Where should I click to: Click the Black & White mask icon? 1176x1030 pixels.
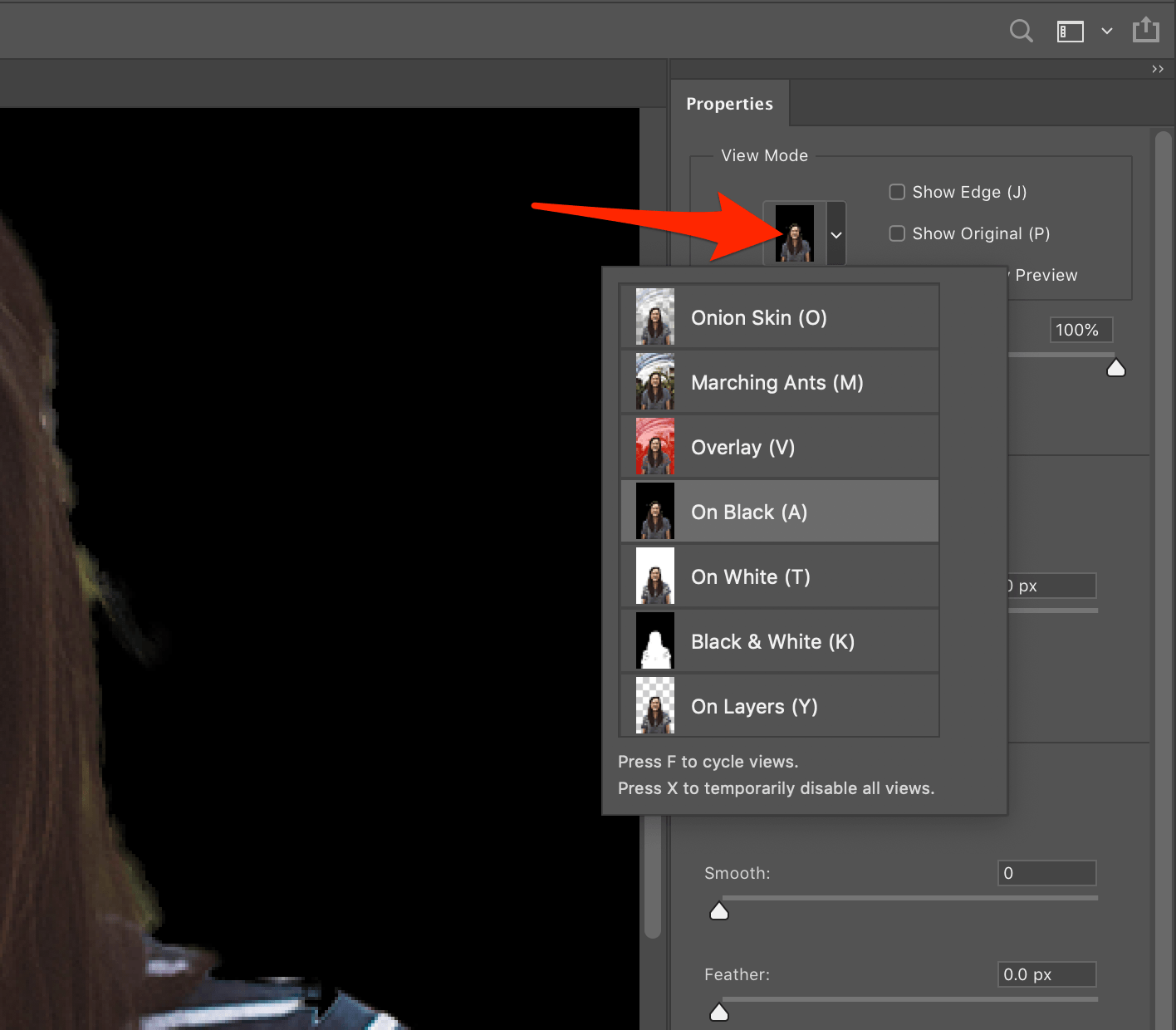[655, 641]
